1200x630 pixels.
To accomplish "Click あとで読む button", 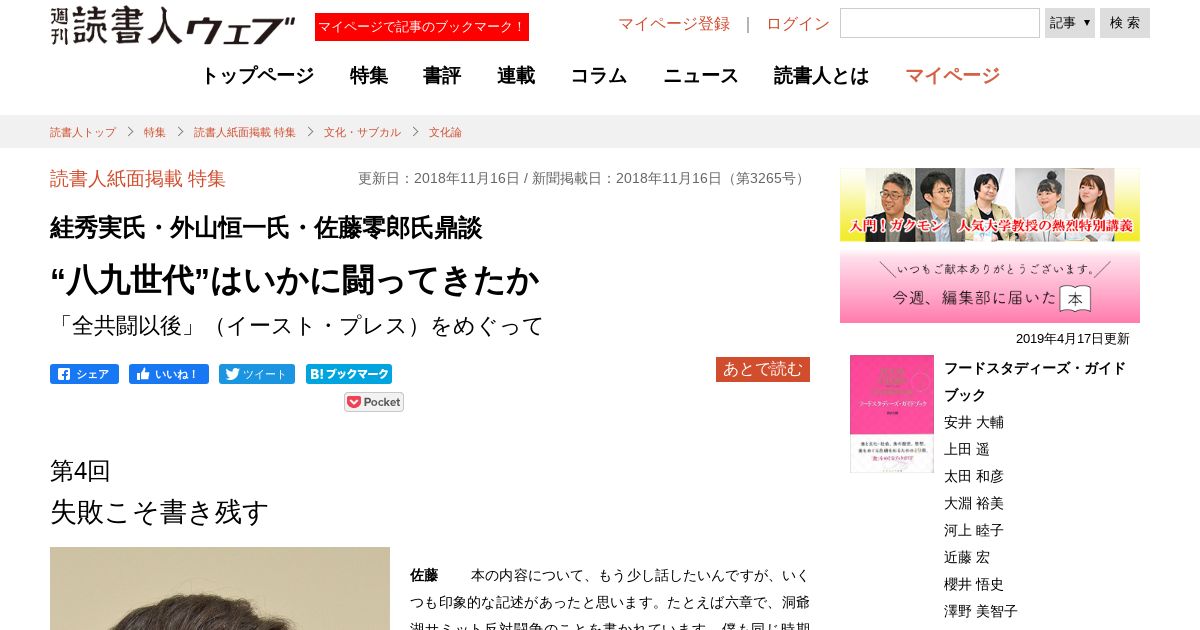I will [763, 369].
